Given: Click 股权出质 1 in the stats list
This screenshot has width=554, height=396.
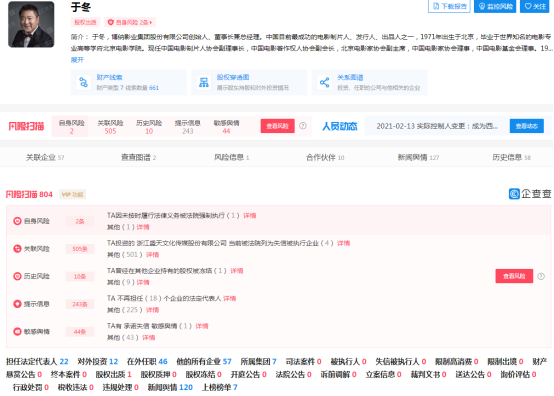Looking at the screenshot, I should 113,374.
